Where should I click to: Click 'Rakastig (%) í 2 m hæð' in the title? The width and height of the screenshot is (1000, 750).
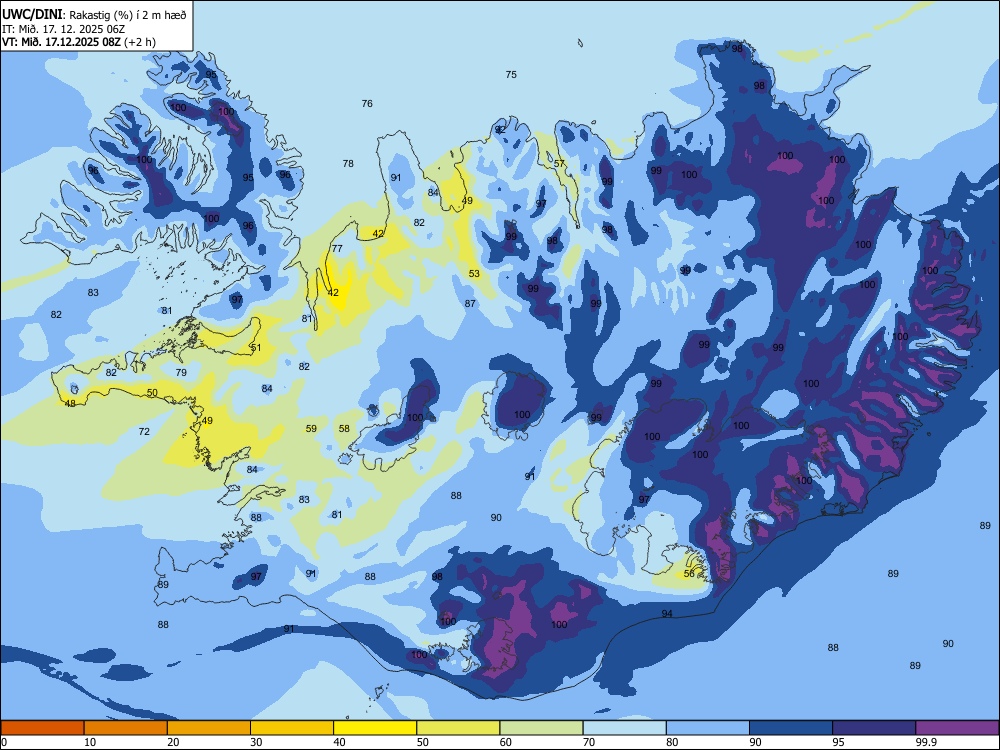[x=128, y=15]
